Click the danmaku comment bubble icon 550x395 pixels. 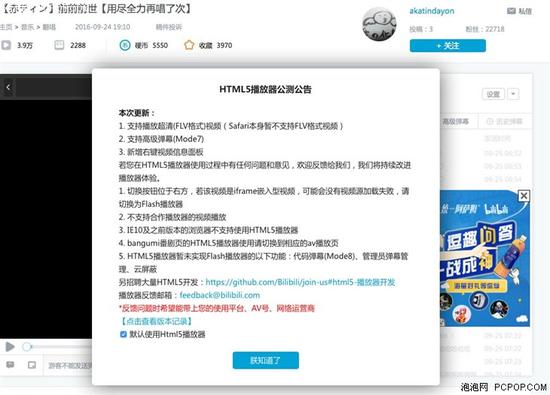click(10, 365)
